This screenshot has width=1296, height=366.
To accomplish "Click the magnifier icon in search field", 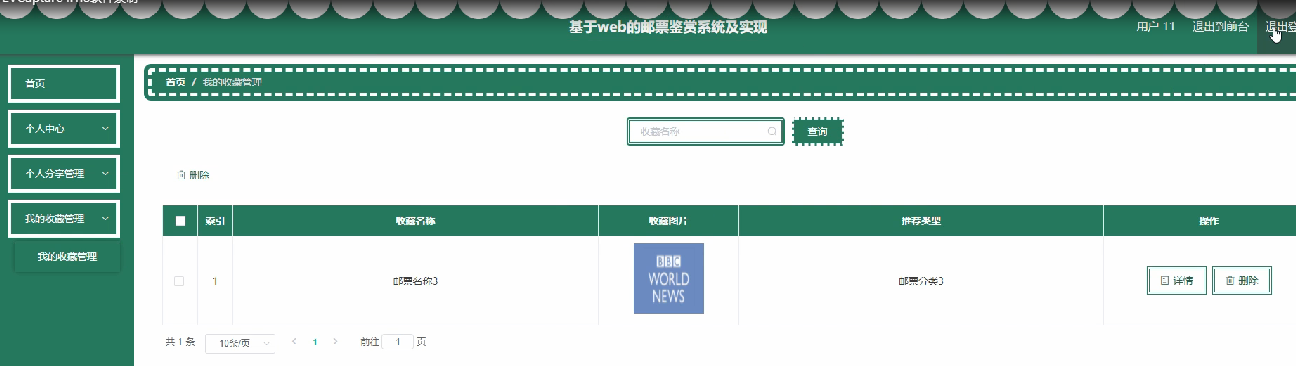I will pos(772,132).
